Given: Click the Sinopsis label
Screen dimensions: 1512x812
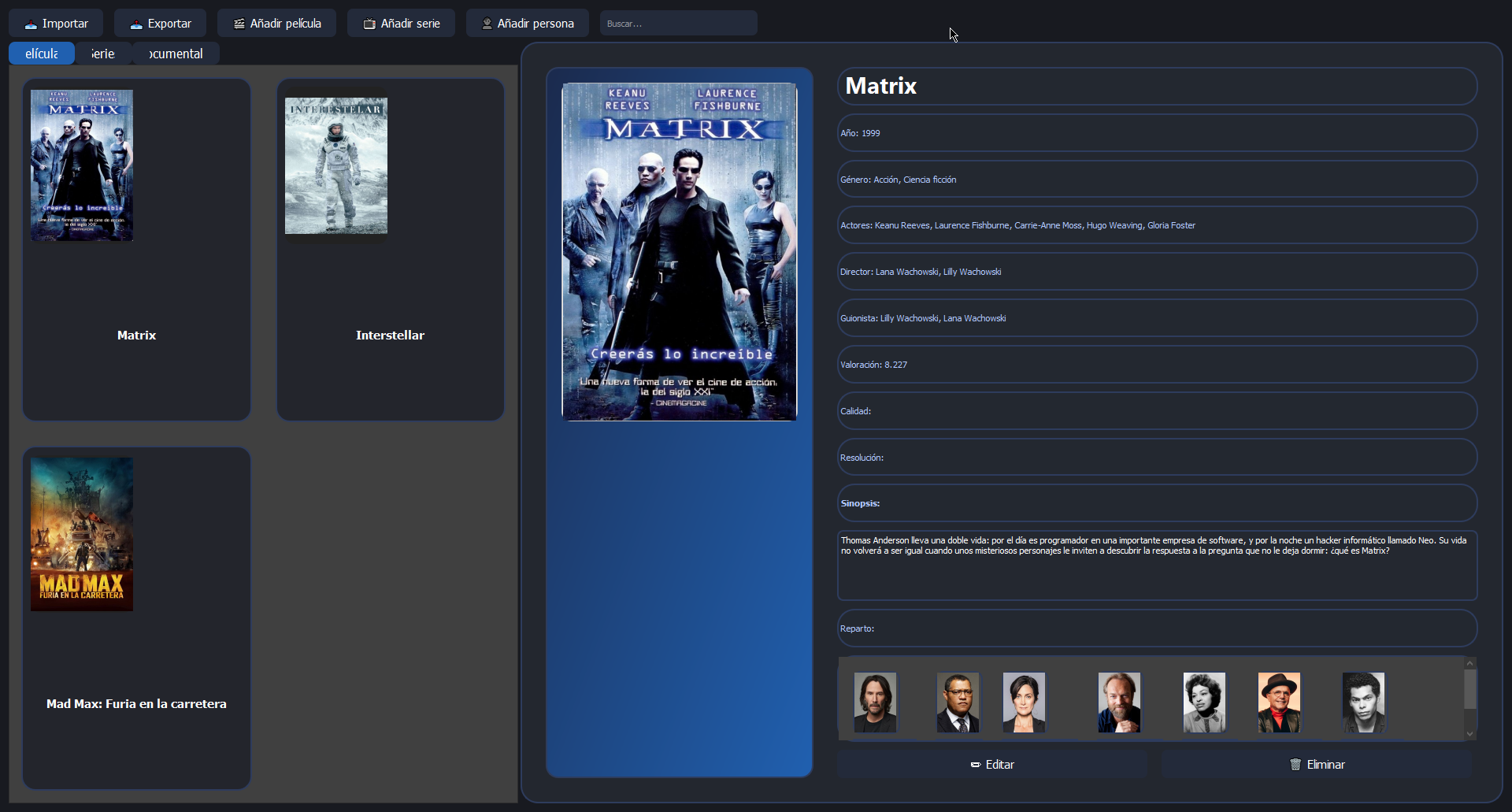Looking at the screenshot, I should (860, 503).
